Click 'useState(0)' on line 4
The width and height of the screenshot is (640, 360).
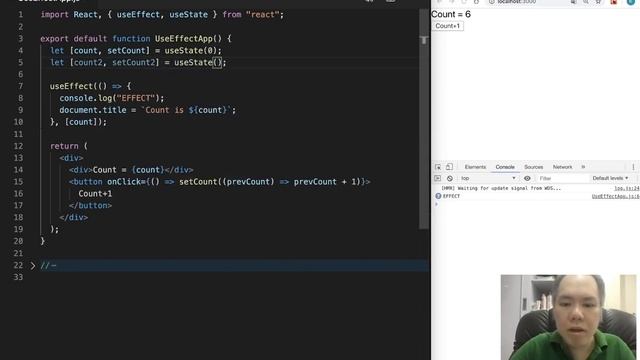(x=191, y=51)
